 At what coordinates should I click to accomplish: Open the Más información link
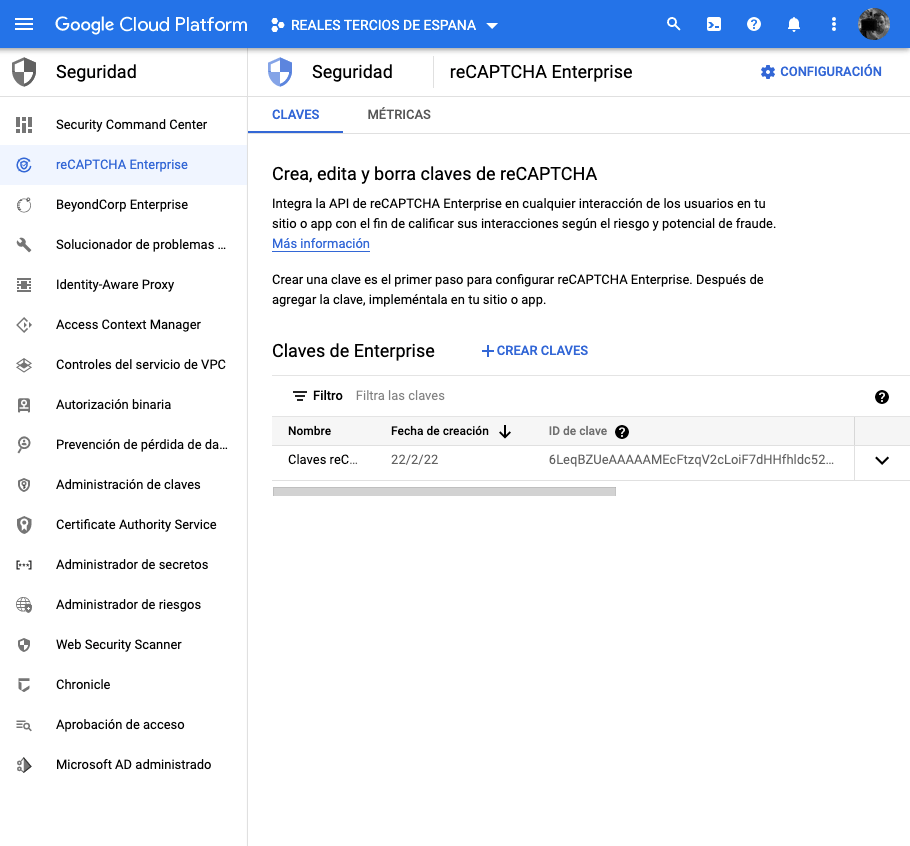[x=321, y=244]
